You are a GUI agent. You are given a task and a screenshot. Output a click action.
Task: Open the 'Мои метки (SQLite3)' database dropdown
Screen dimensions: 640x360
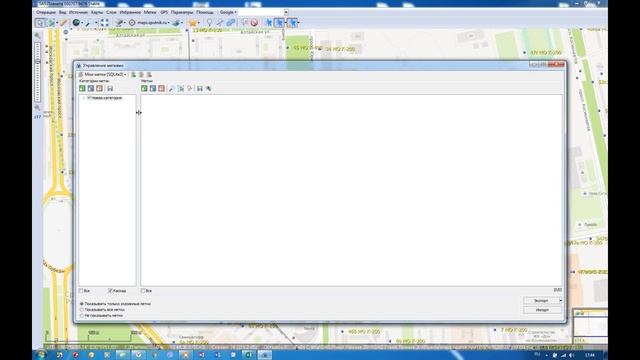coord(102,75)
